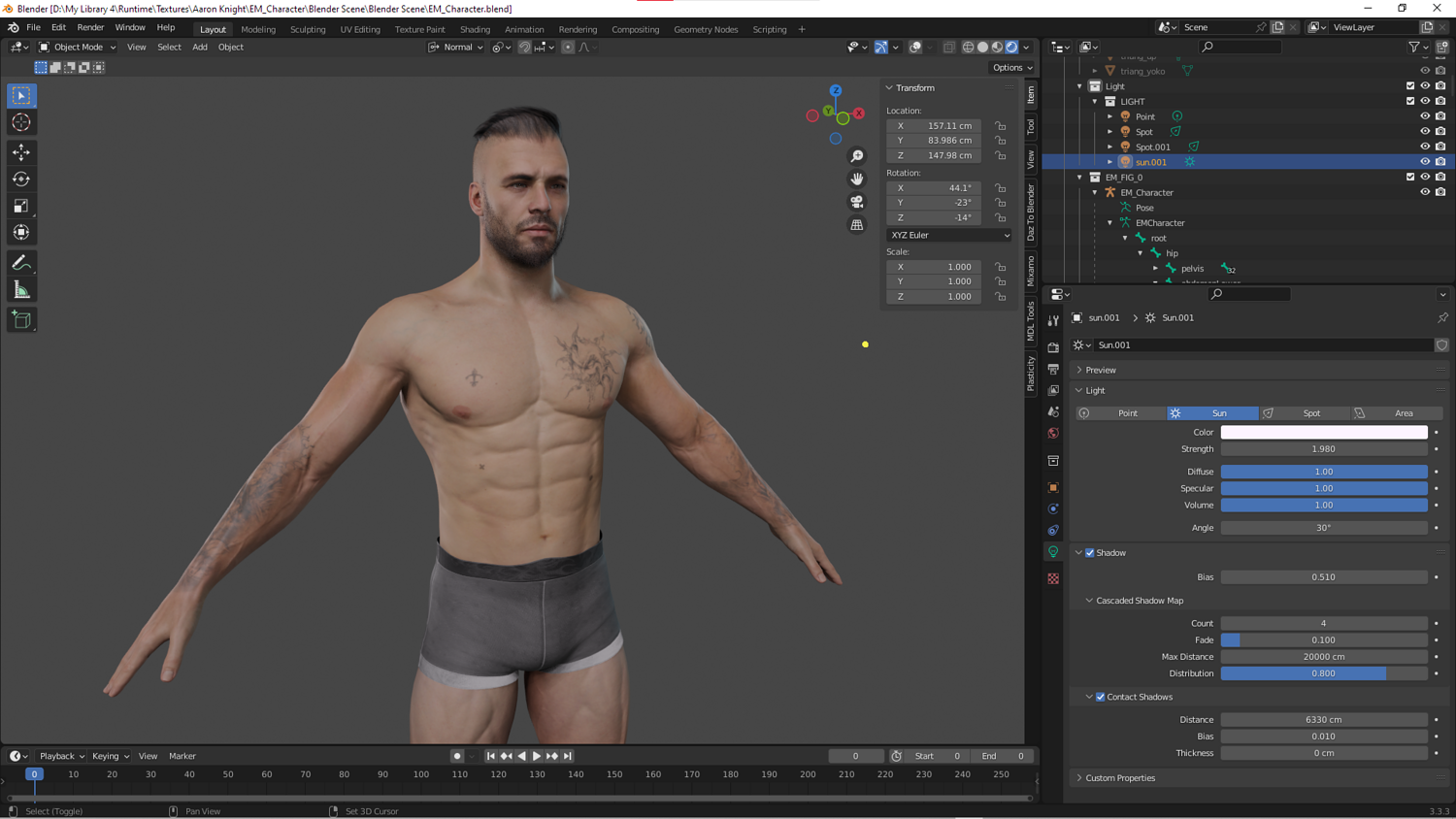
Task: Disable the Shadow checkbox
Action: coord(1090,553)
